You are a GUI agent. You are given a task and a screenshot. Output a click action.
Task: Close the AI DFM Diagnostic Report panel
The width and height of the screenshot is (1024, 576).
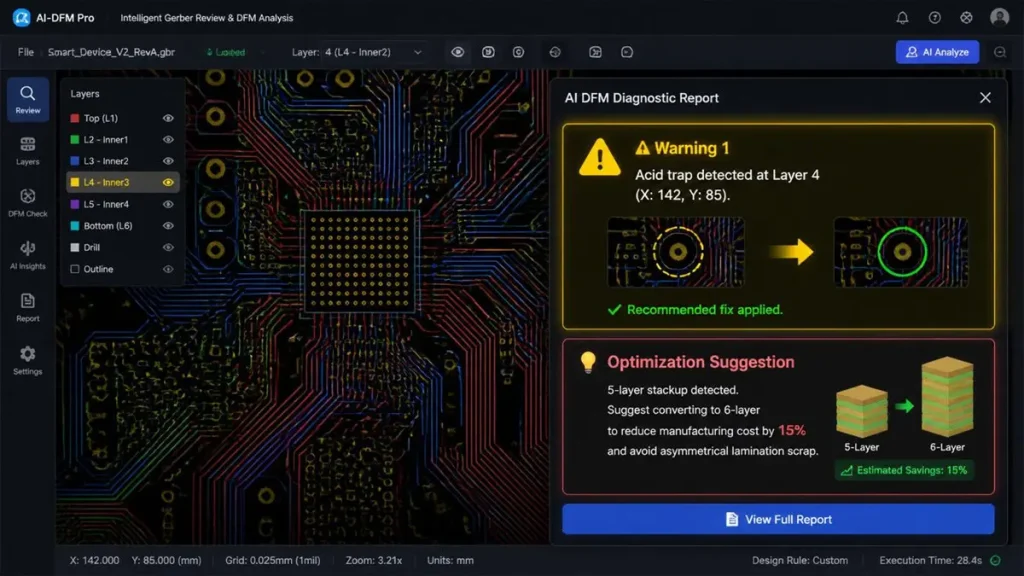coord(985,98)
